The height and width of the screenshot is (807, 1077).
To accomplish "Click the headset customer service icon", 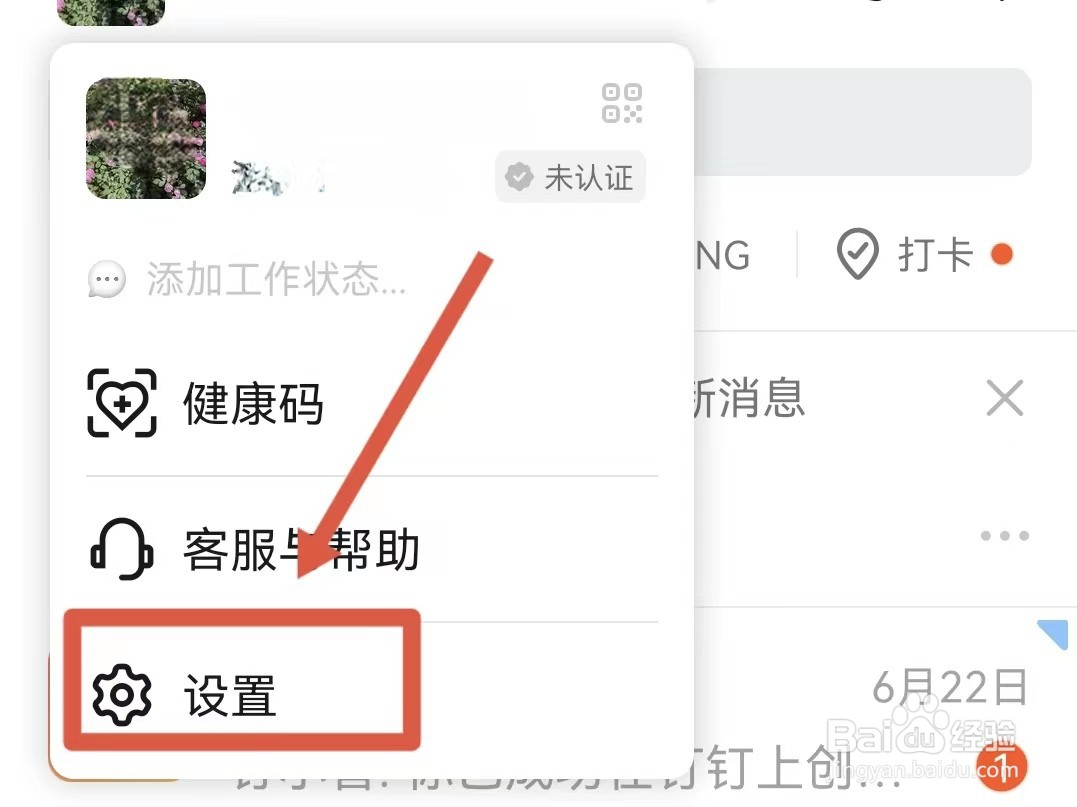I will click(122, 549).
